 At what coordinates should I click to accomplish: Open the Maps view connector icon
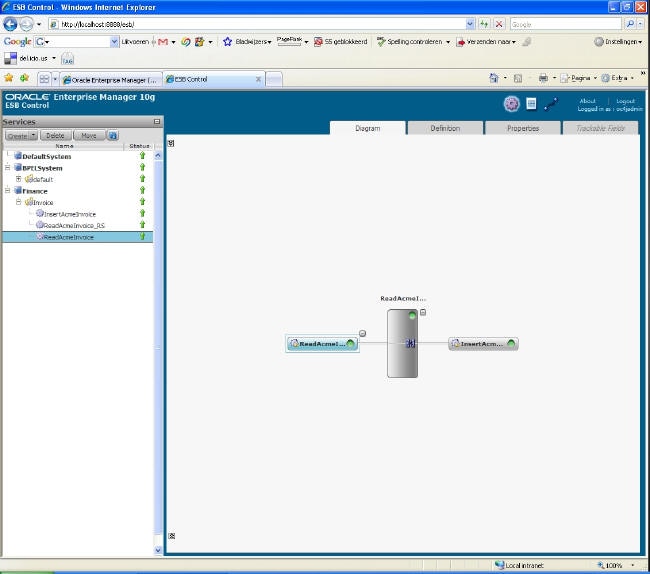[x=551, y=104]
